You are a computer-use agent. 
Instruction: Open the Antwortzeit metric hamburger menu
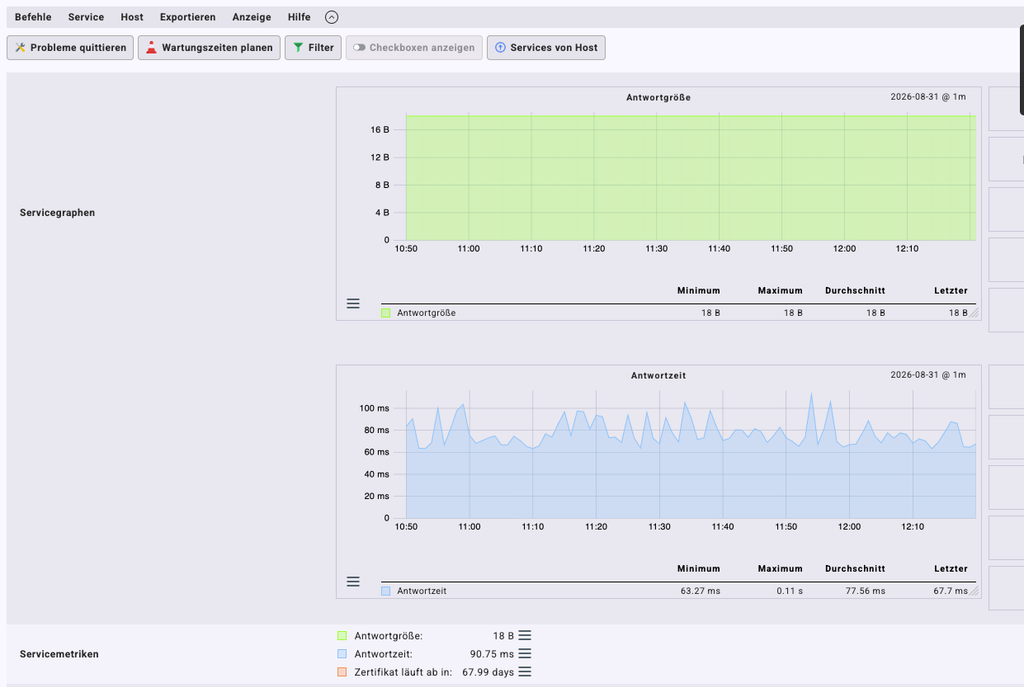coord(525,654)
